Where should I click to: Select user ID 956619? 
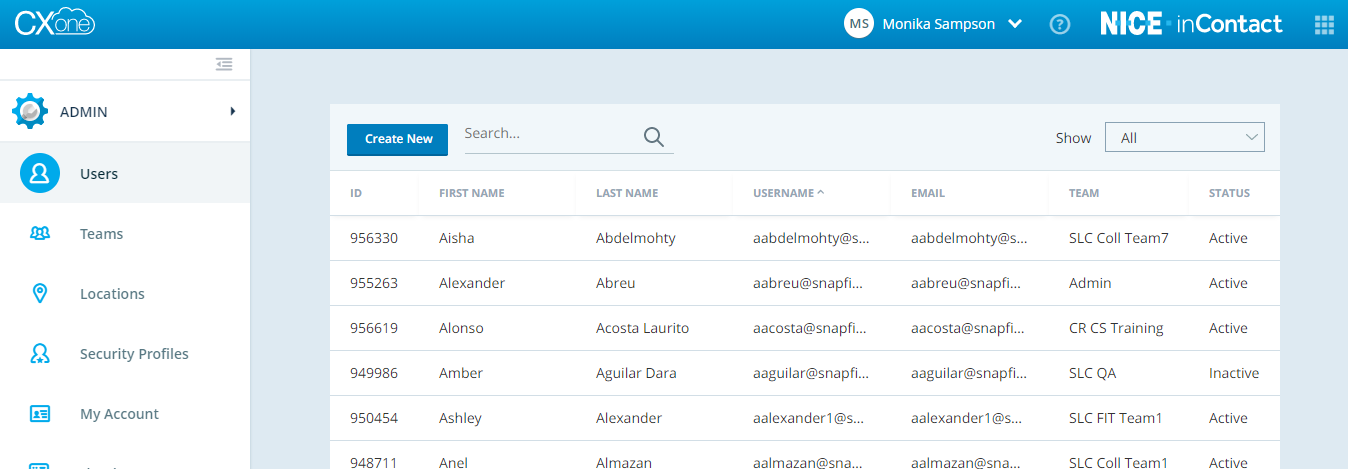[374, 328]
